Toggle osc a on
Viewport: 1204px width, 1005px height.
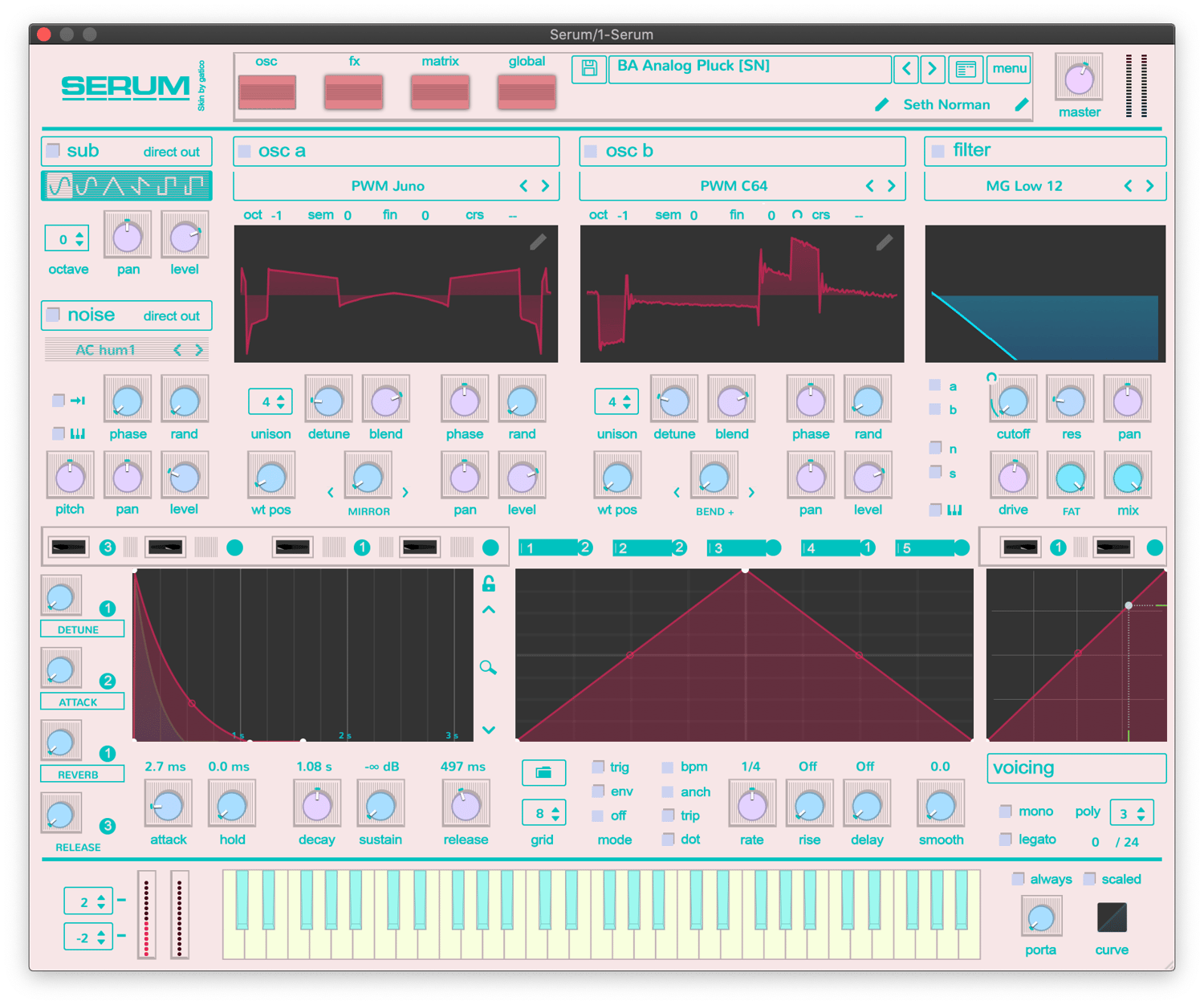pos(245,151)
